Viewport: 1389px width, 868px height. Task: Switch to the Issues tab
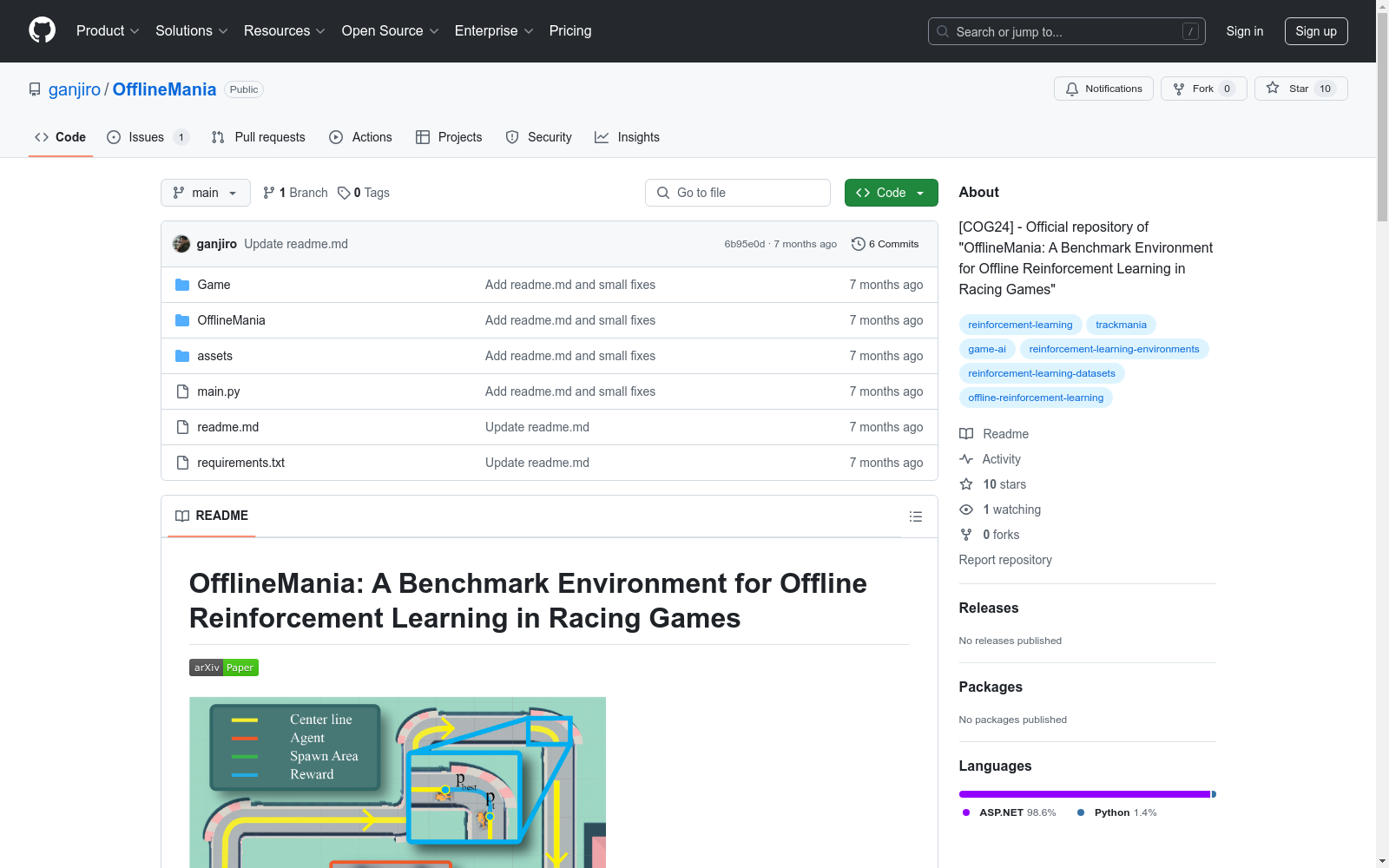coord(148,137)
